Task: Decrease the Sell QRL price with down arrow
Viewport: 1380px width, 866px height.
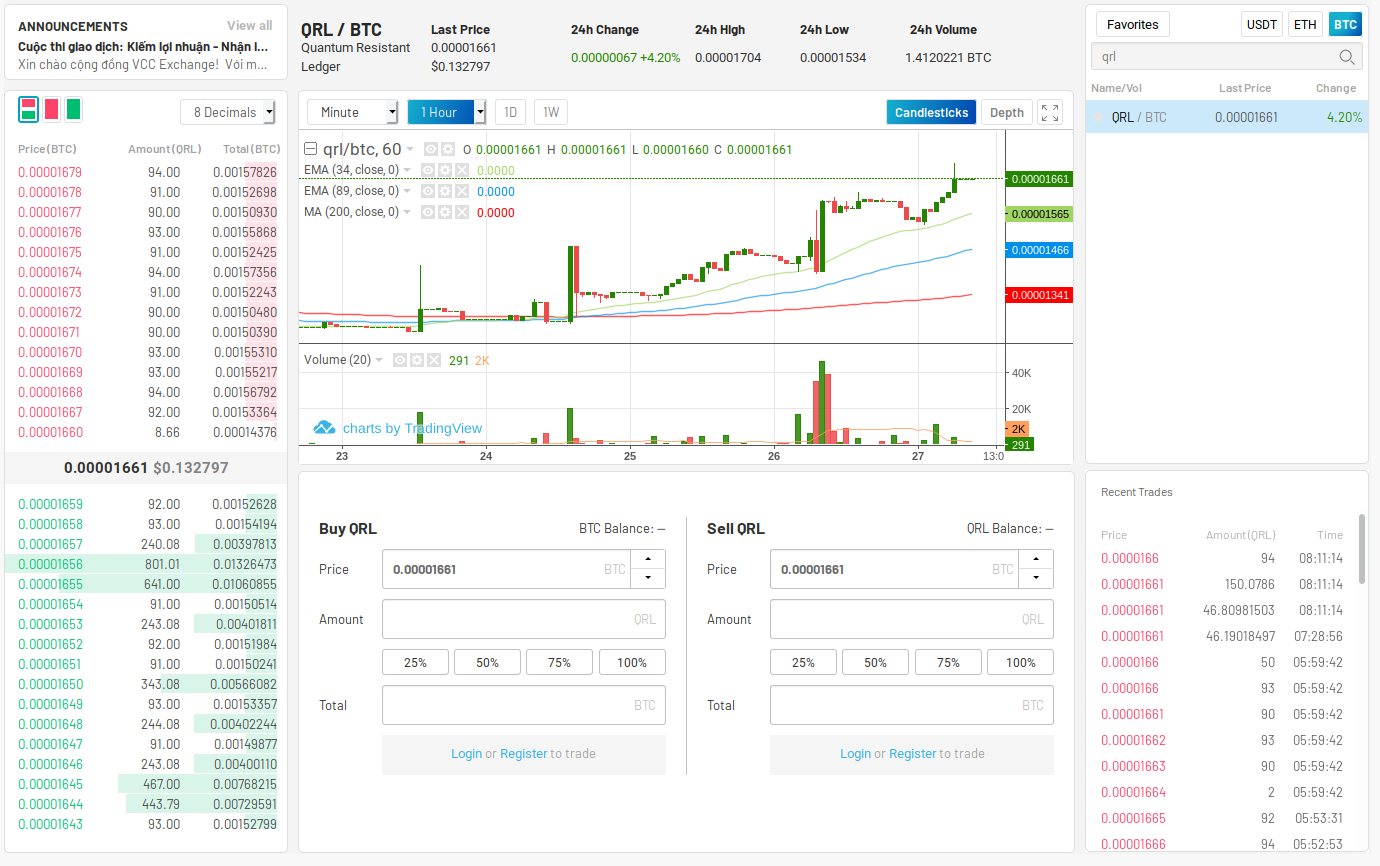Action: 1036,578
